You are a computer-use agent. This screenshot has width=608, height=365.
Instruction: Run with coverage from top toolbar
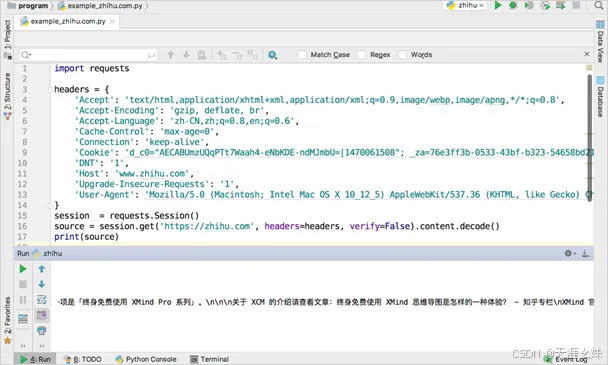[529, 5]
